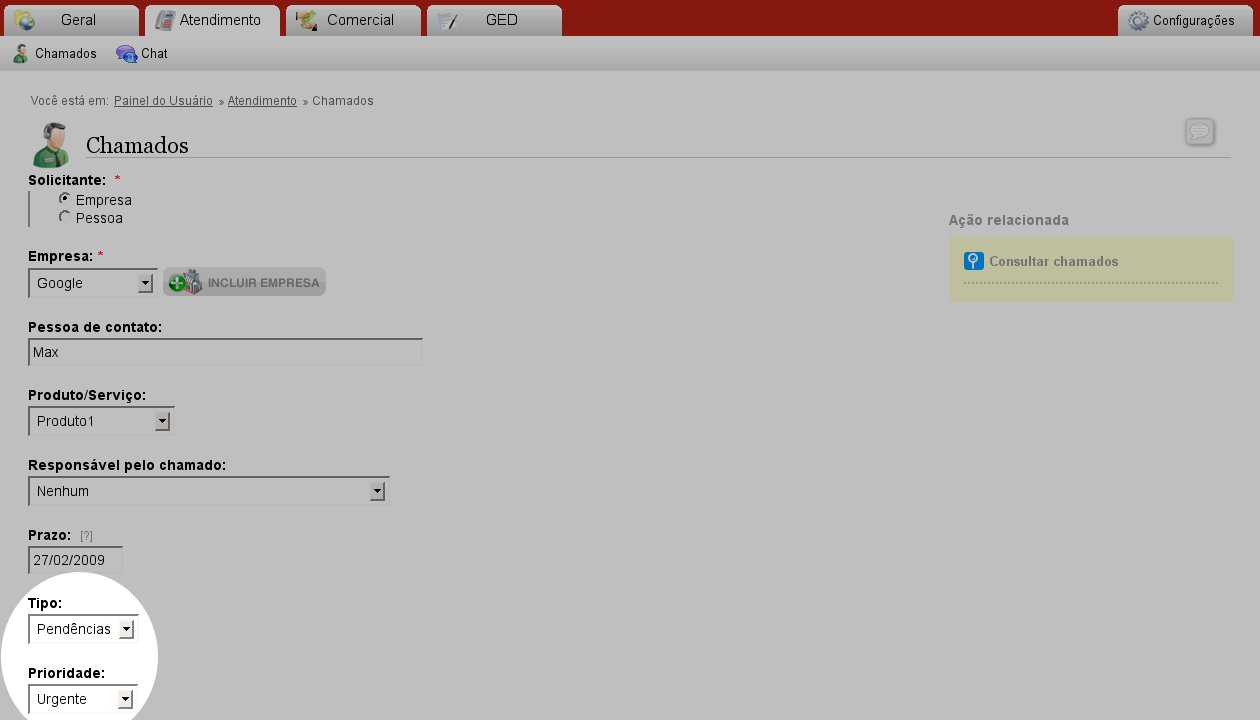Open the Chamados submenu item

pyautogui.click(x=54, y=53)
